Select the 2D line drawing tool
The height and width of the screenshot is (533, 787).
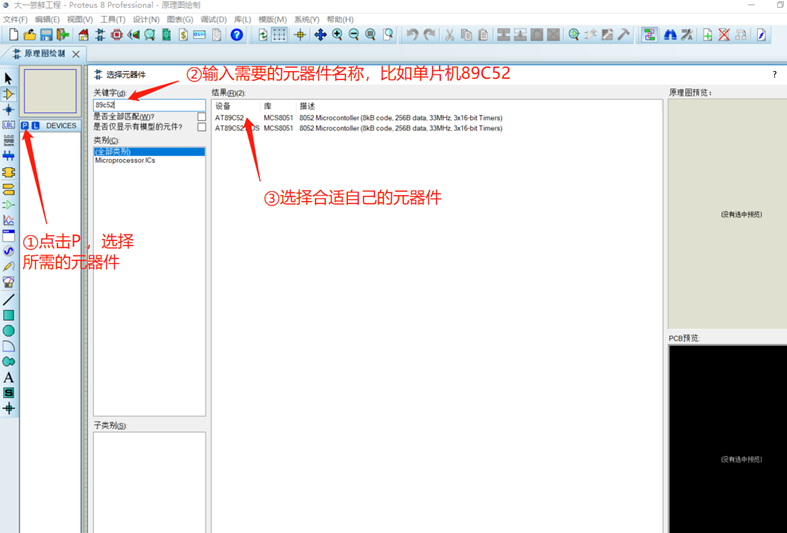click(9, 300)
